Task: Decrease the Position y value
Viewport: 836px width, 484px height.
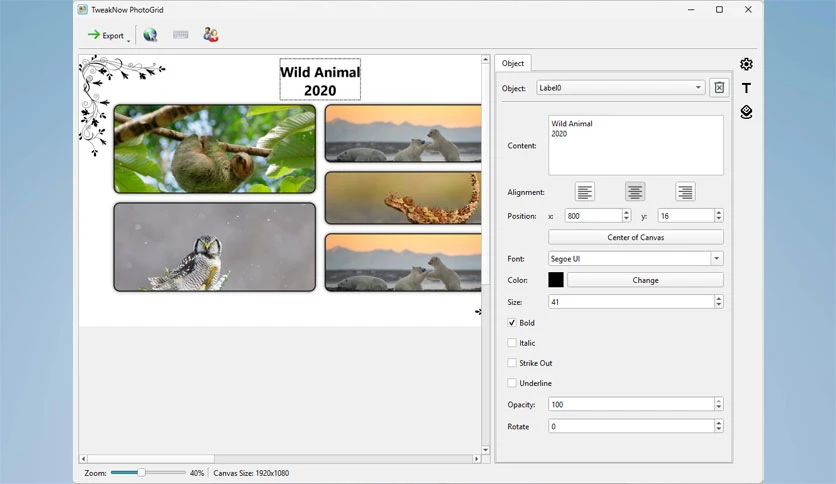Action: [719, 219]
